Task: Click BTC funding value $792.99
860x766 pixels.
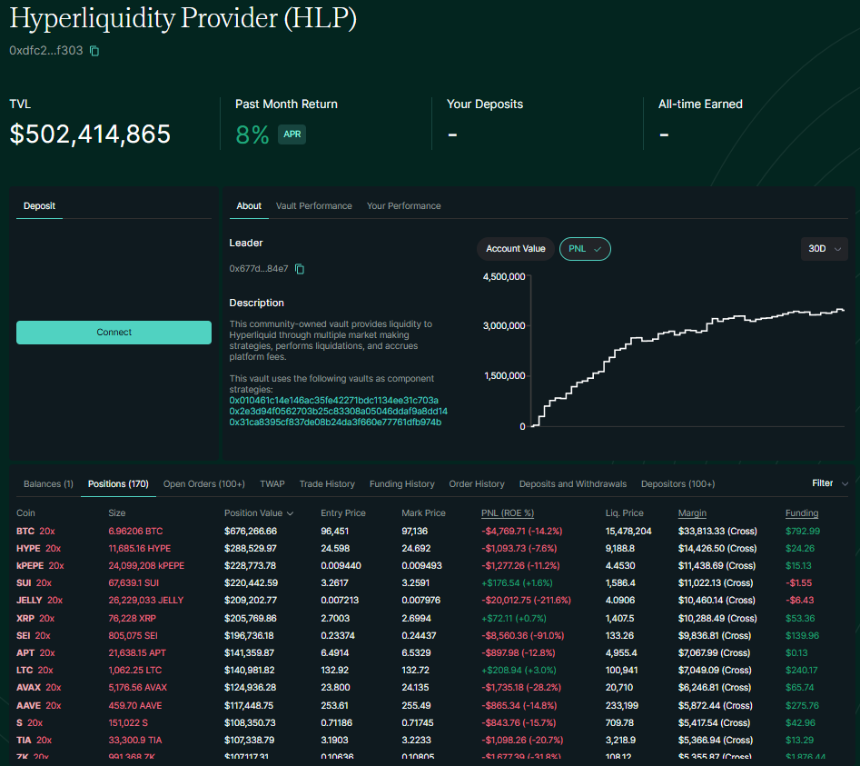Action: (802, 531)
